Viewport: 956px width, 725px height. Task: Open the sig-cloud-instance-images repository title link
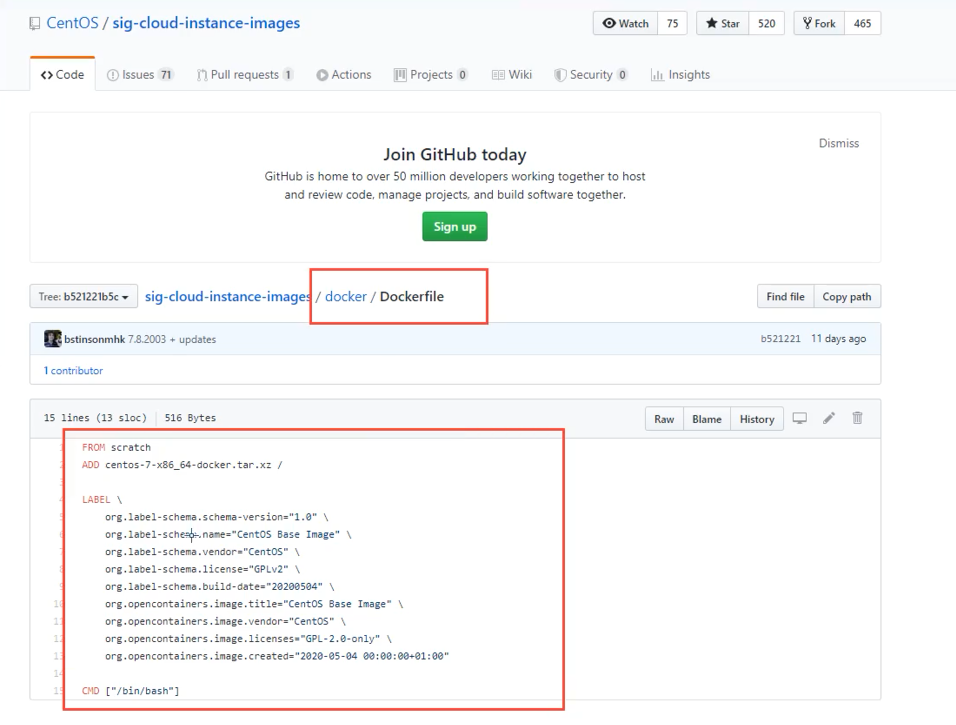(206, 23)
